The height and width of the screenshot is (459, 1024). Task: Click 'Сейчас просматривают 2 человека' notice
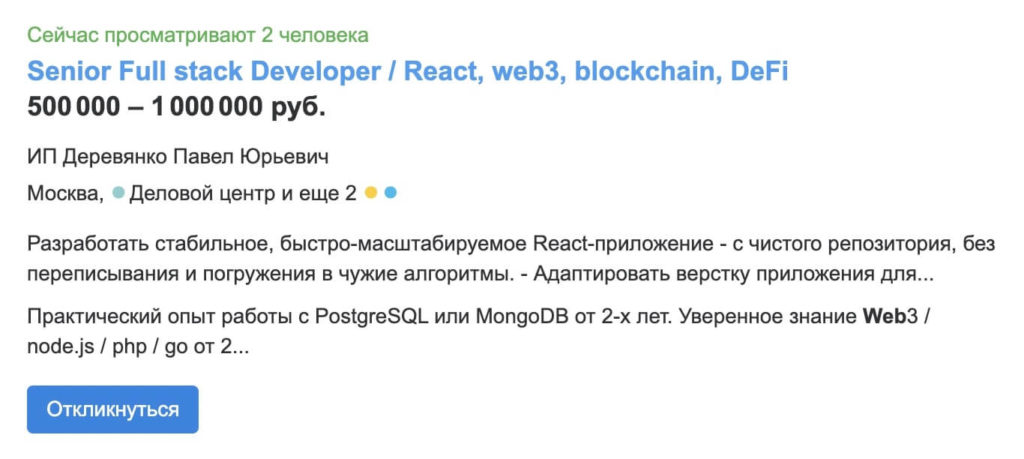click(x=198, y=35)
